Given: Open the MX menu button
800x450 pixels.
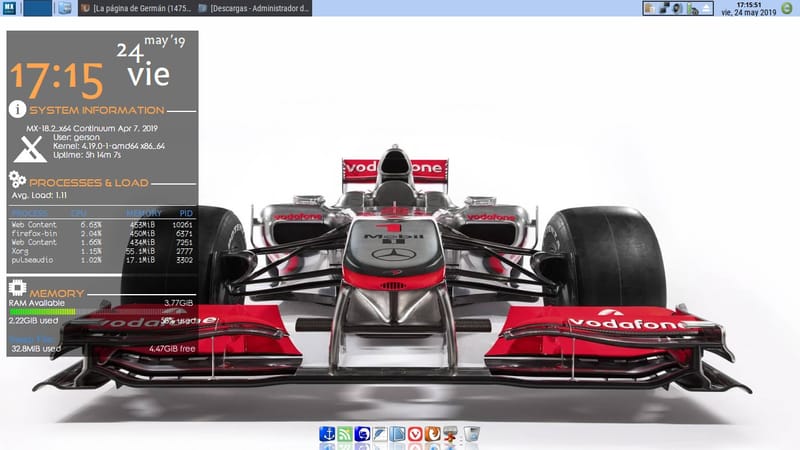Looking at the screenshot, I should [9, 8].
